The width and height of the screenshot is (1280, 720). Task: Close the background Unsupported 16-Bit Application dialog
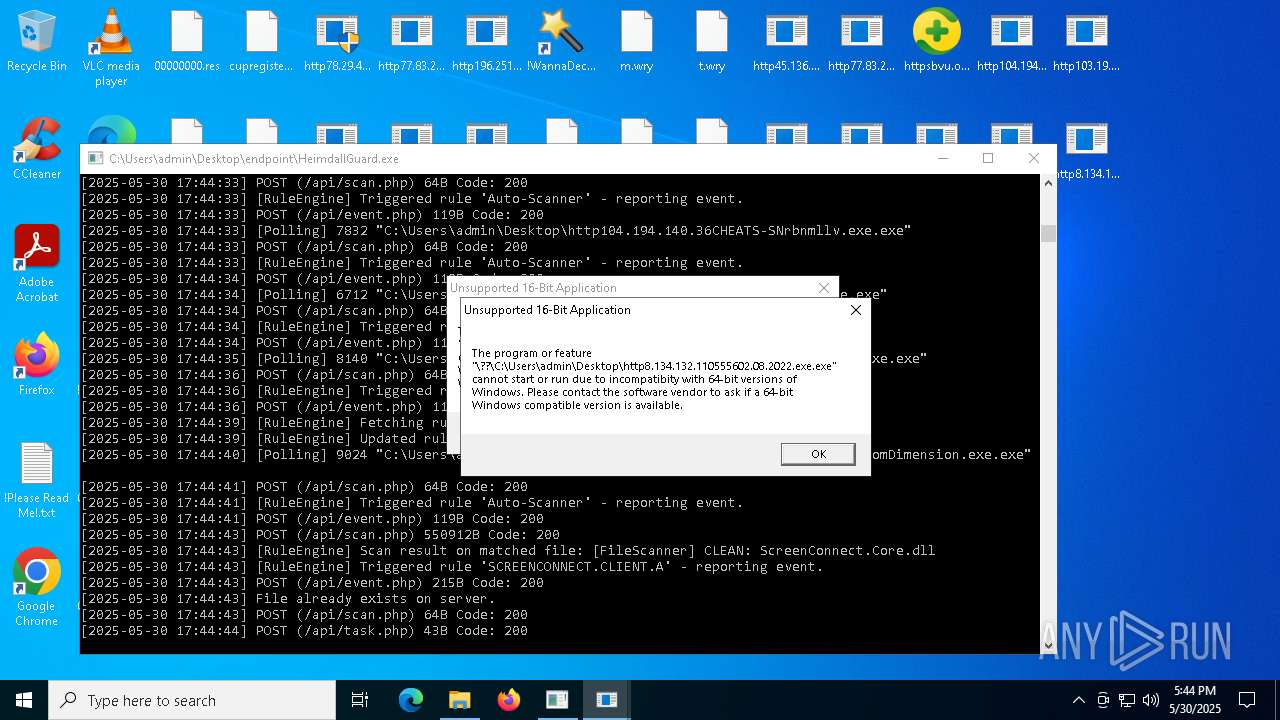[x=824, y=288]
